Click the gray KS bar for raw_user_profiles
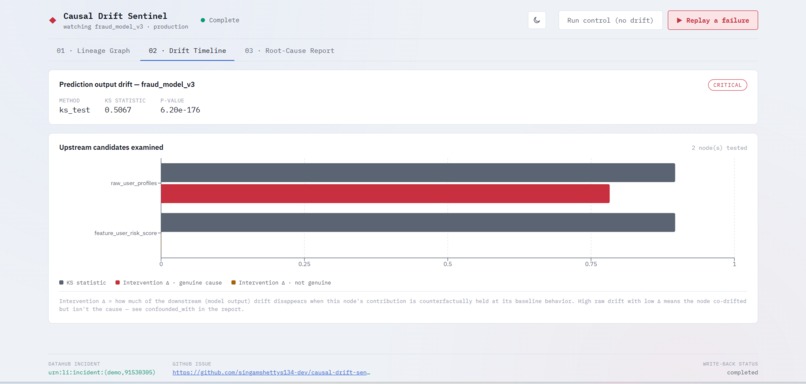Viewport: 806px width, 384px height. pyautogui.click(x=418, y=173)
